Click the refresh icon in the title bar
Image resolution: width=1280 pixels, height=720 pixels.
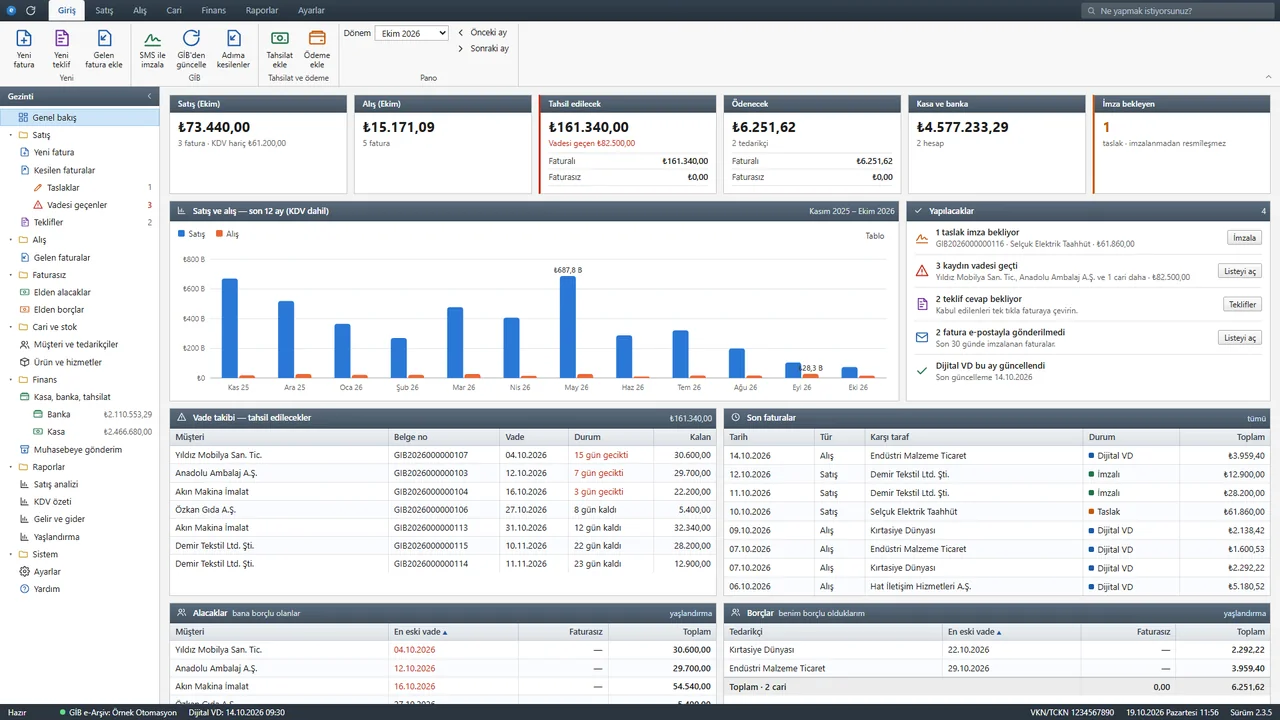click(31, 10)
